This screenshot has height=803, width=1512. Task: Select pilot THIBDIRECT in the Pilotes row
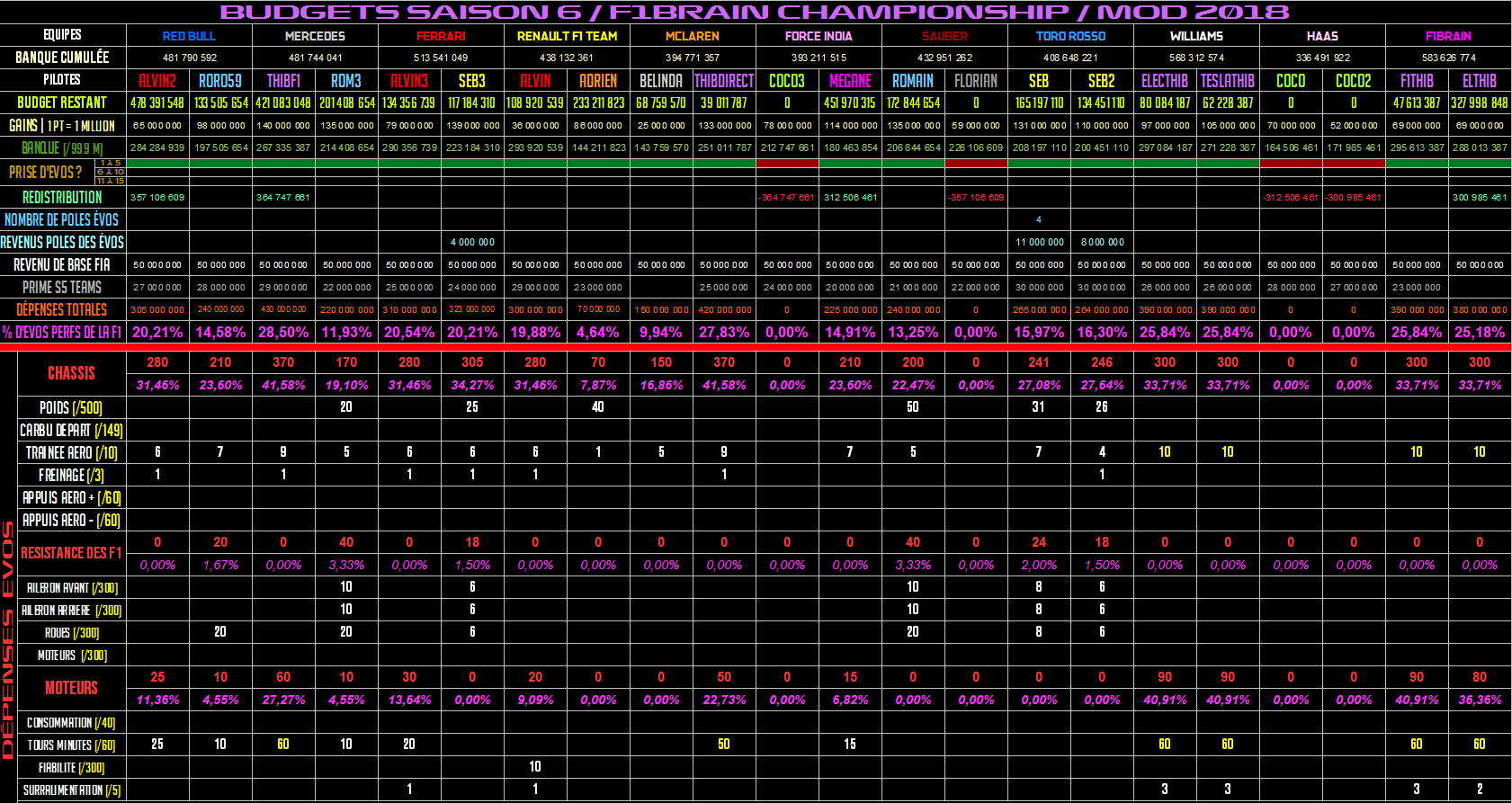coord(724,81)
